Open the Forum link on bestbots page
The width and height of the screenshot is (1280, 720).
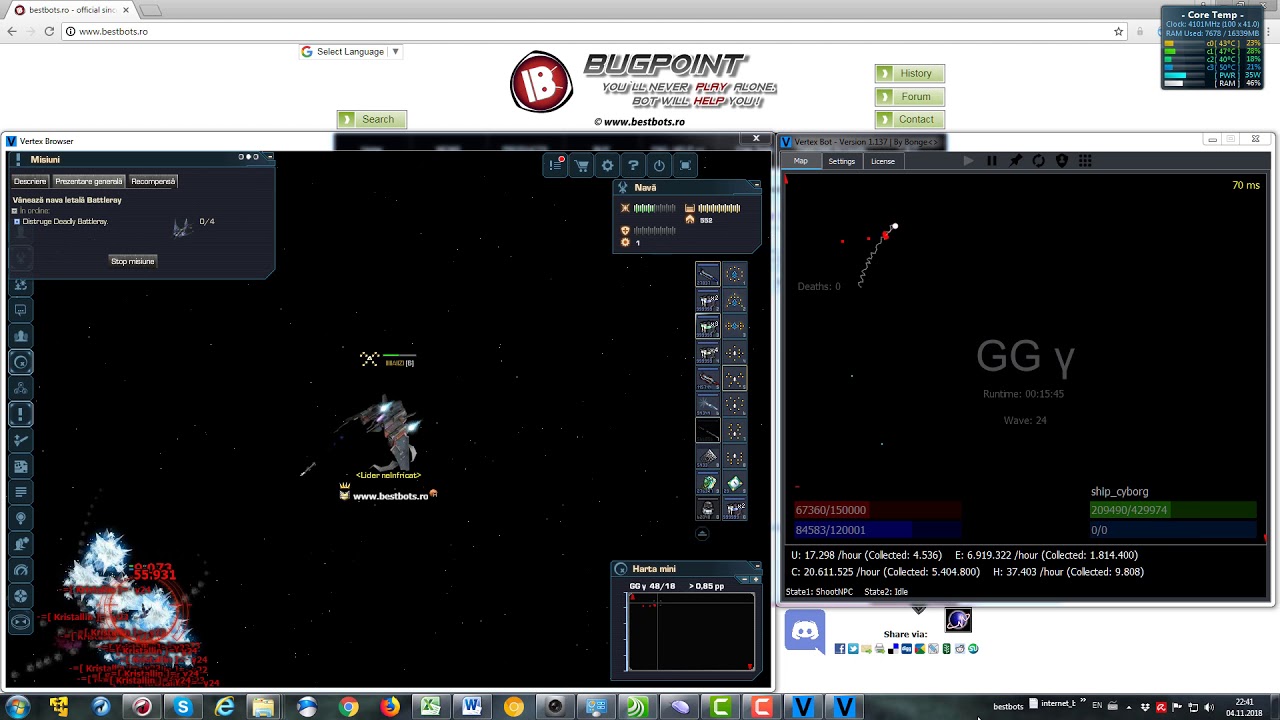[x=910, y=96]
